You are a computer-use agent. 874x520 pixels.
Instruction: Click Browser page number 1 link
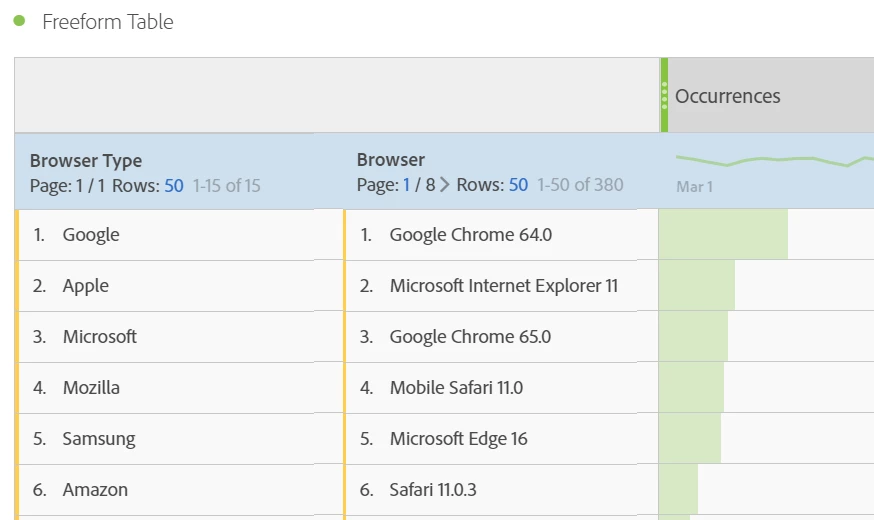pyautogui.click(x=406, y=184)
